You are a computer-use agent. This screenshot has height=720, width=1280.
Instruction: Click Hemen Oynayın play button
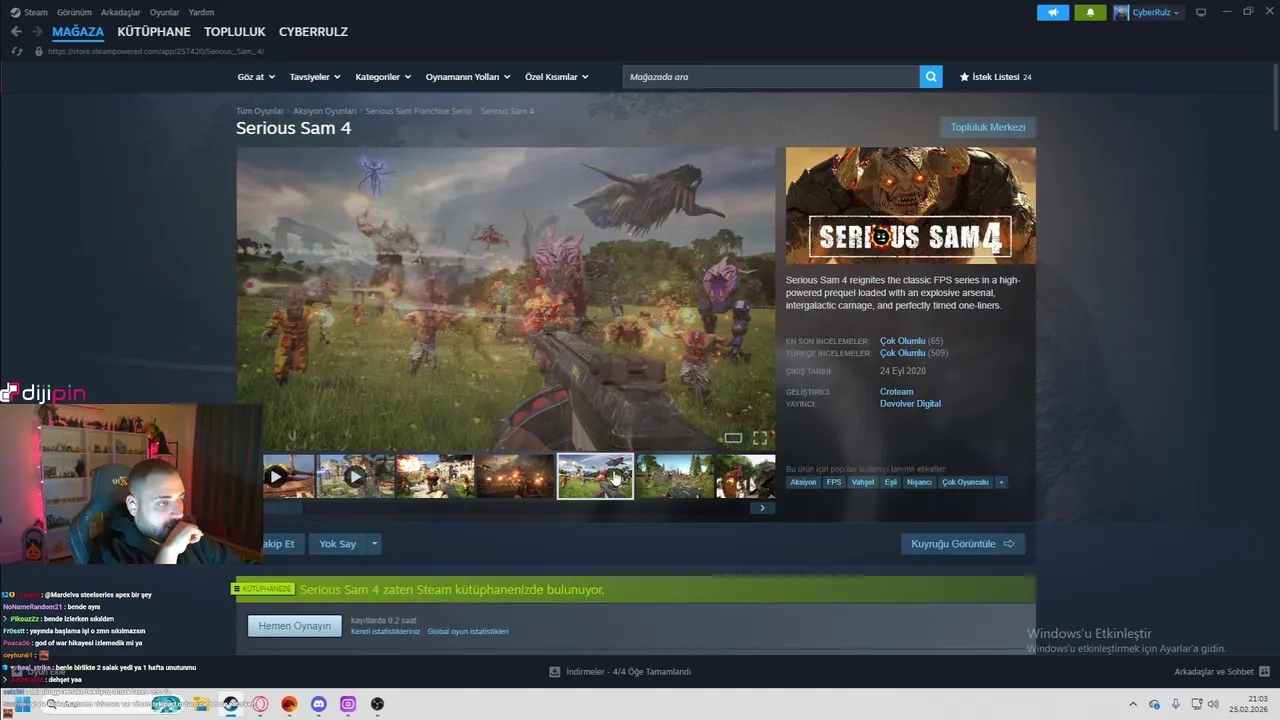coord(295,626)
